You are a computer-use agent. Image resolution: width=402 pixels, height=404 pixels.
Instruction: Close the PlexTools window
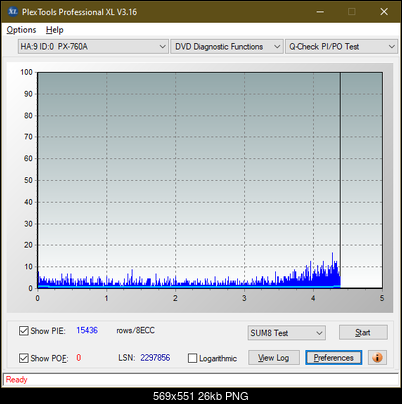coord(384,12)
